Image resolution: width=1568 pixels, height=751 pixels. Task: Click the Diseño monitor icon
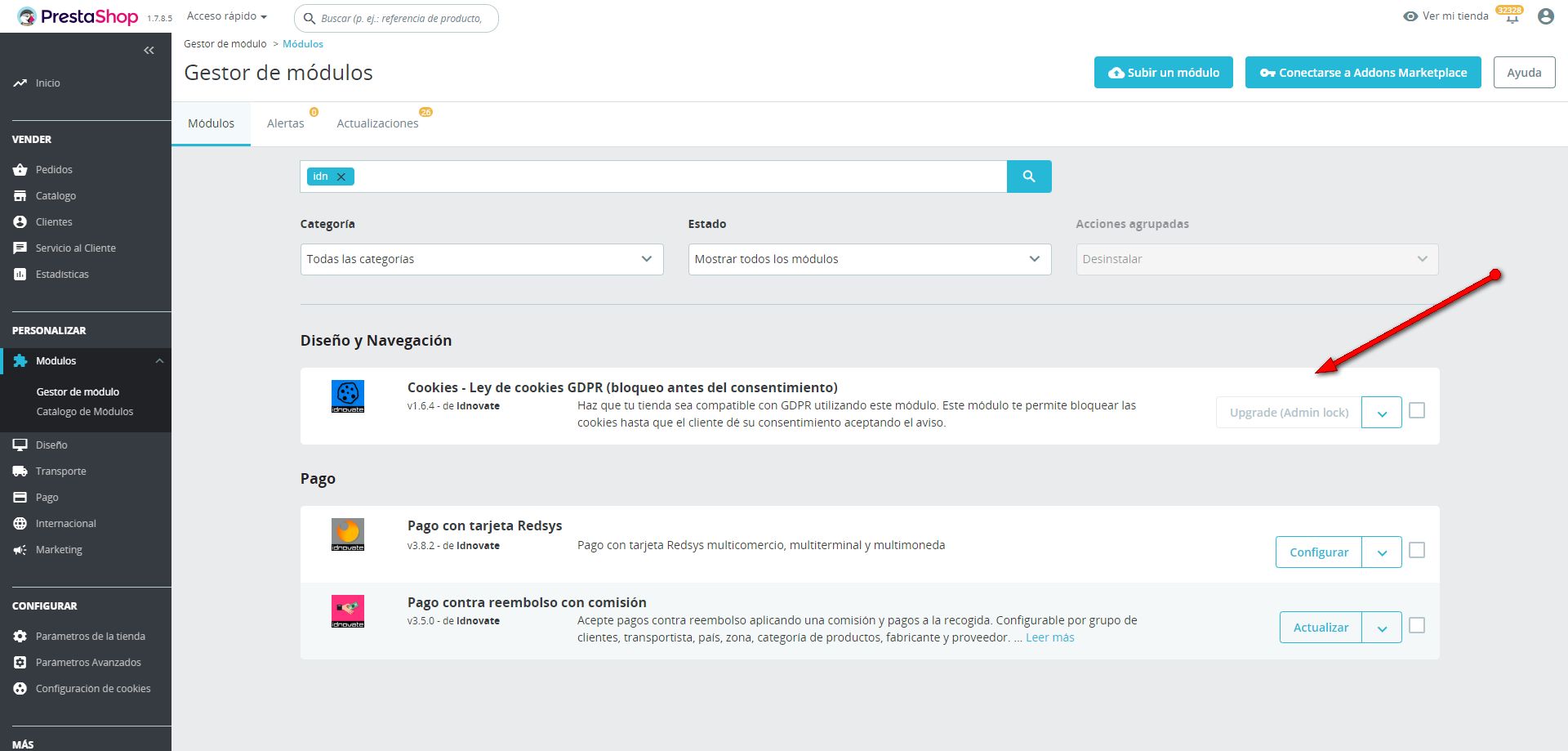(x=20, y=445)
